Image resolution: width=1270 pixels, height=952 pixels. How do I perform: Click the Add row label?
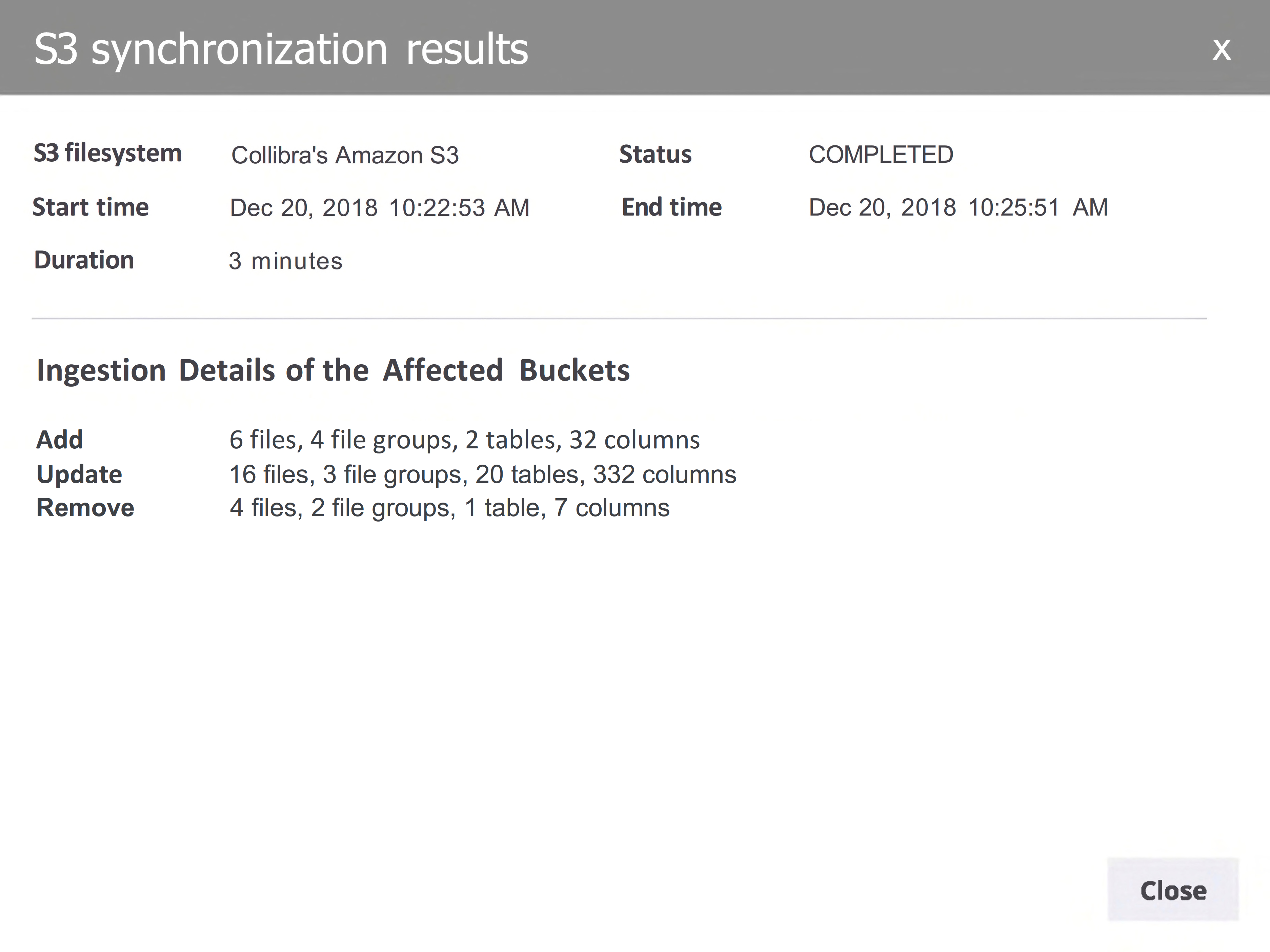point(60,440)
